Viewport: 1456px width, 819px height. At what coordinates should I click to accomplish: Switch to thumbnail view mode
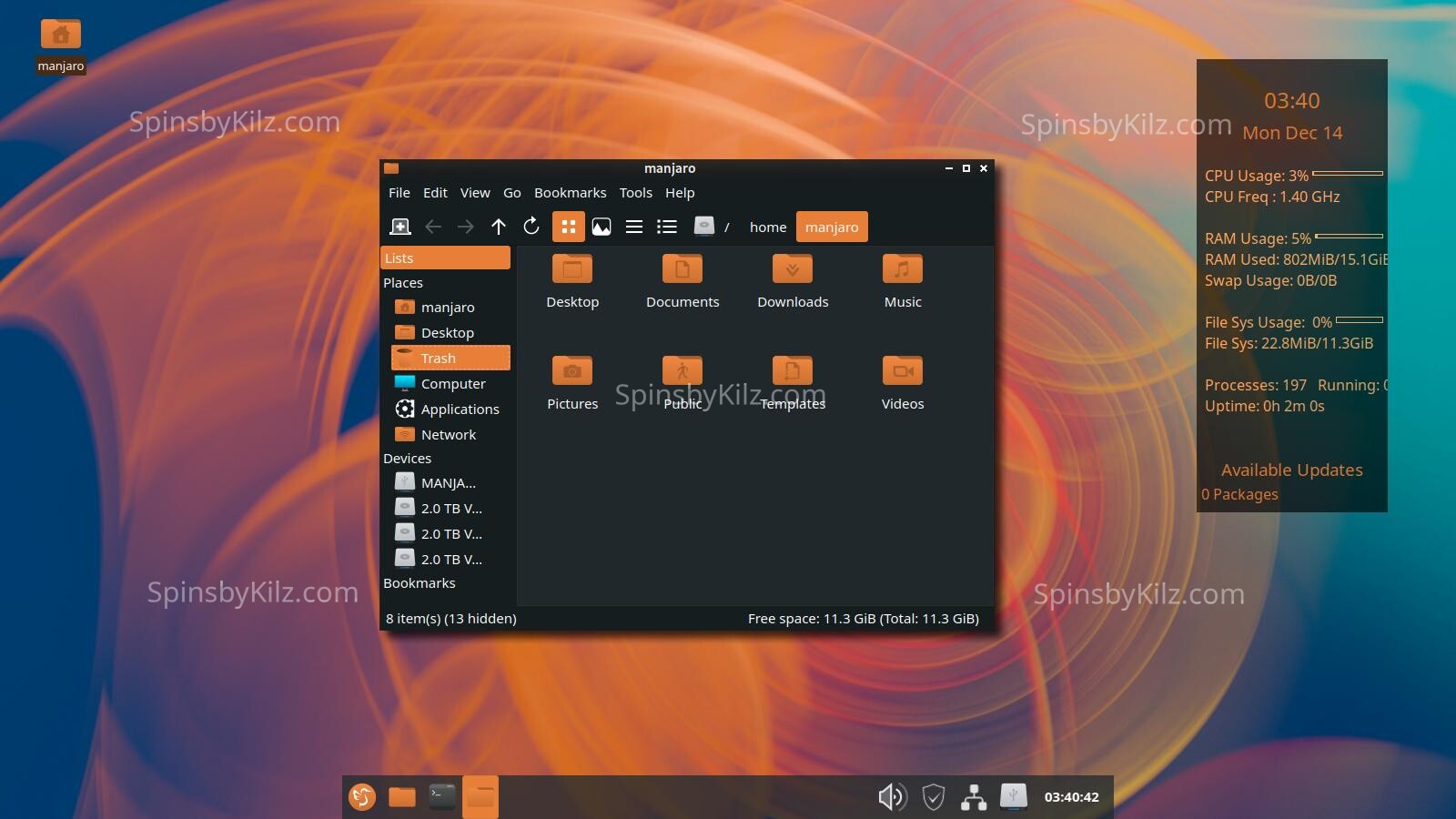(x=602, y=227)
